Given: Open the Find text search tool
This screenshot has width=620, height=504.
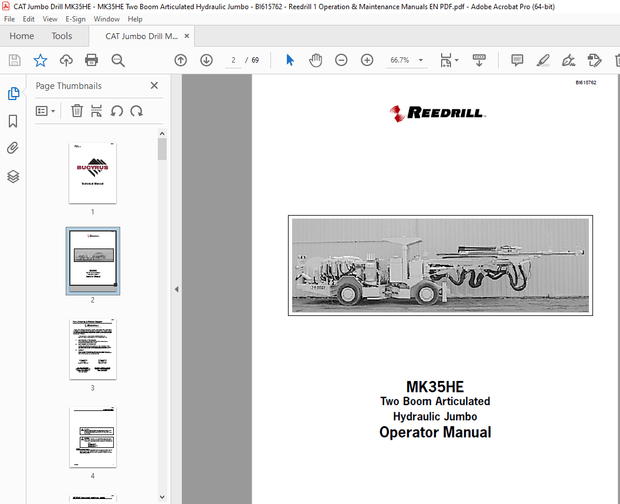Looking at the screenshot, I should point(118,60).
